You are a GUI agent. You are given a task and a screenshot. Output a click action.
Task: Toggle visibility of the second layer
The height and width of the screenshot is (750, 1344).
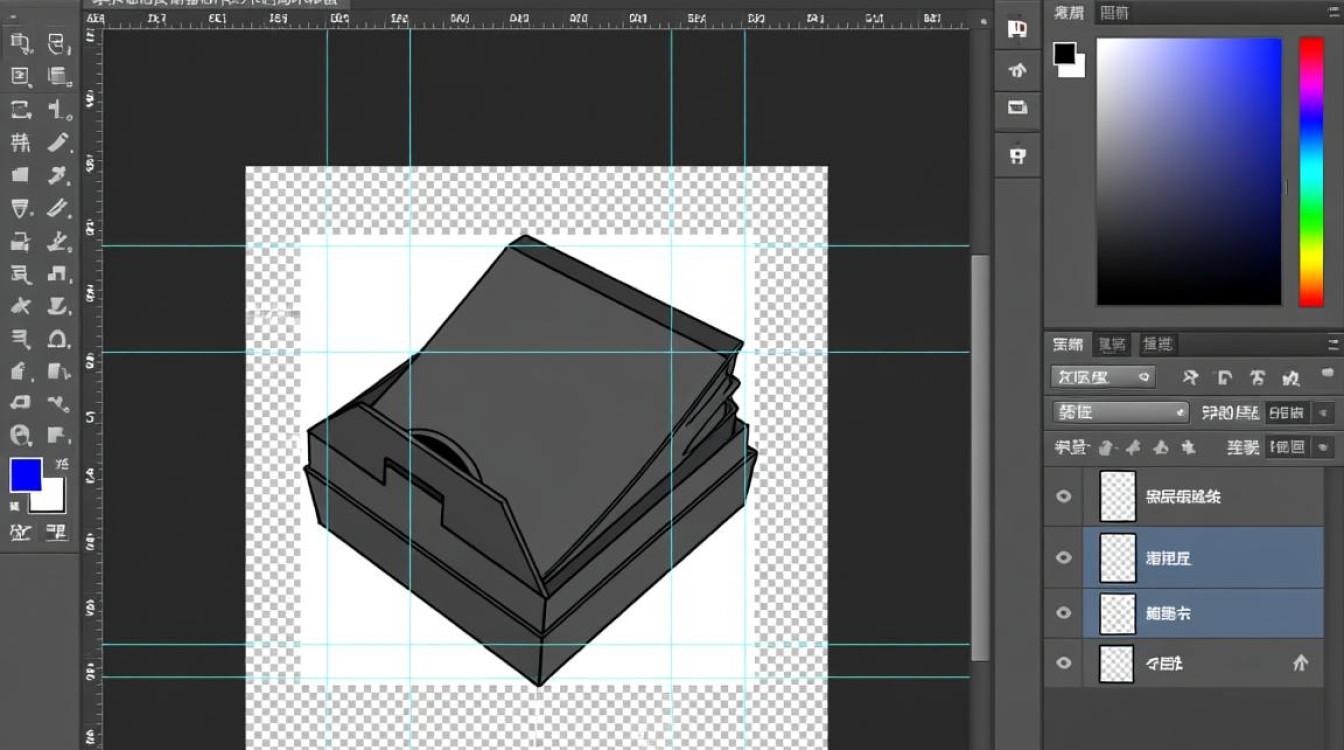click(x=1063, y=557)
